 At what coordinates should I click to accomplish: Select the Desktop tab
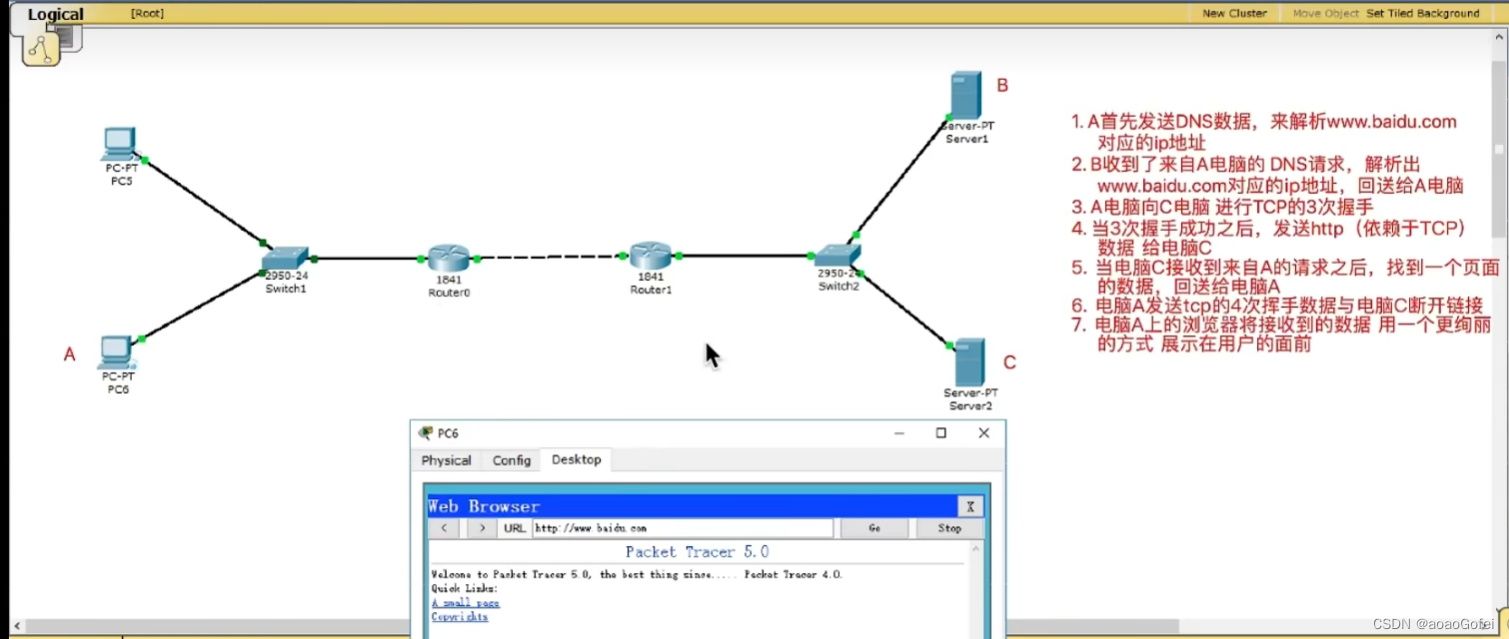pos(576,459)
